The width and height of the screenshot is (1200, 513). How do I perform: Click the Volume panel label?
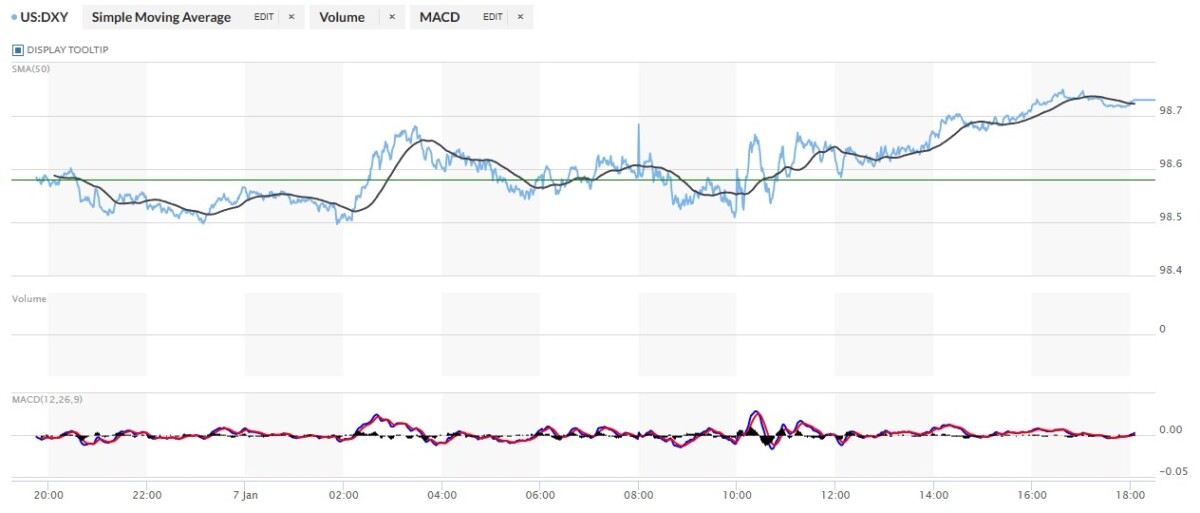pos(28,298)
